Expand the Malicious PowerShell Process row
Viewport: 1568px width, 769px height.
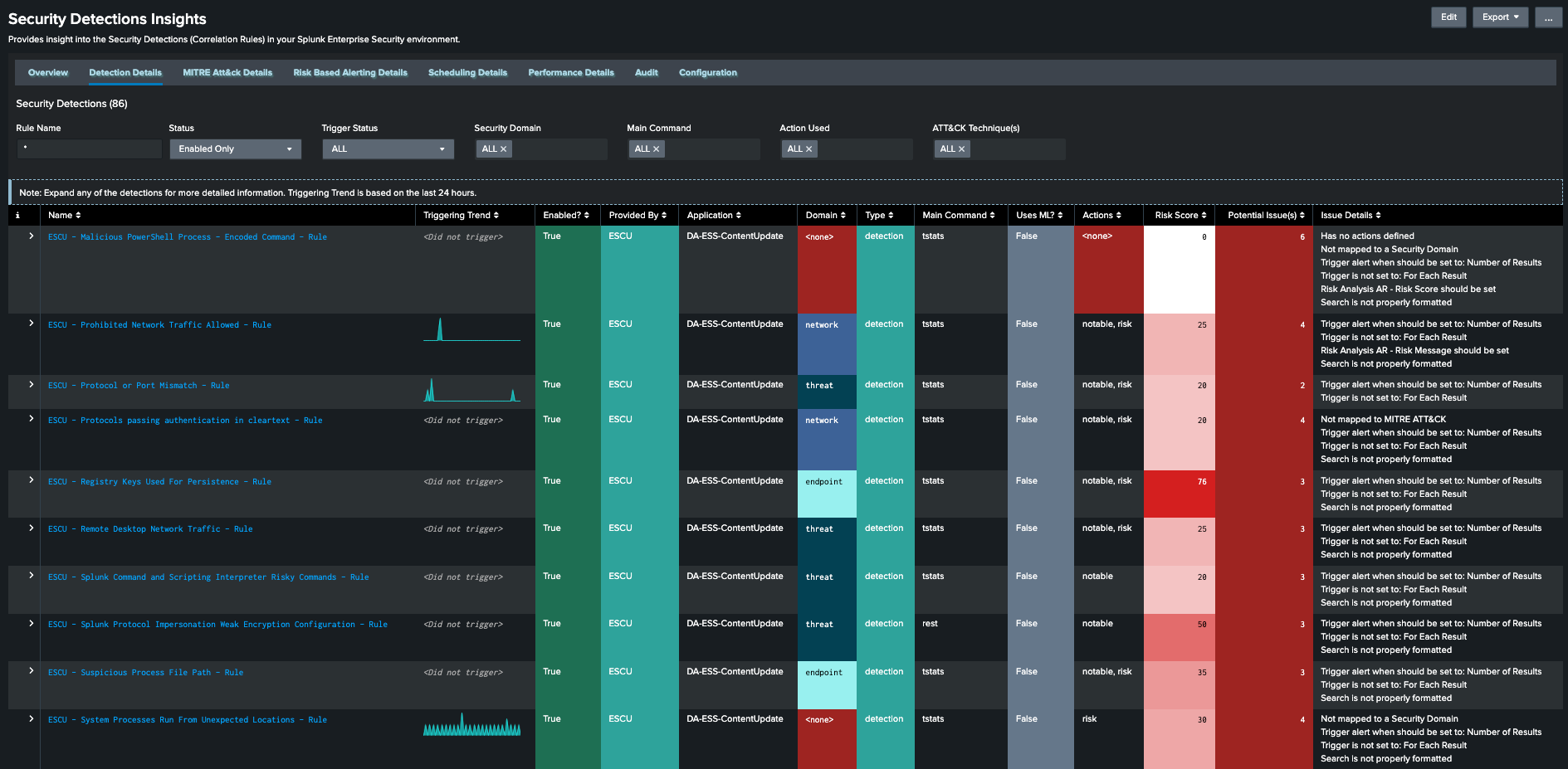point(32,236)
